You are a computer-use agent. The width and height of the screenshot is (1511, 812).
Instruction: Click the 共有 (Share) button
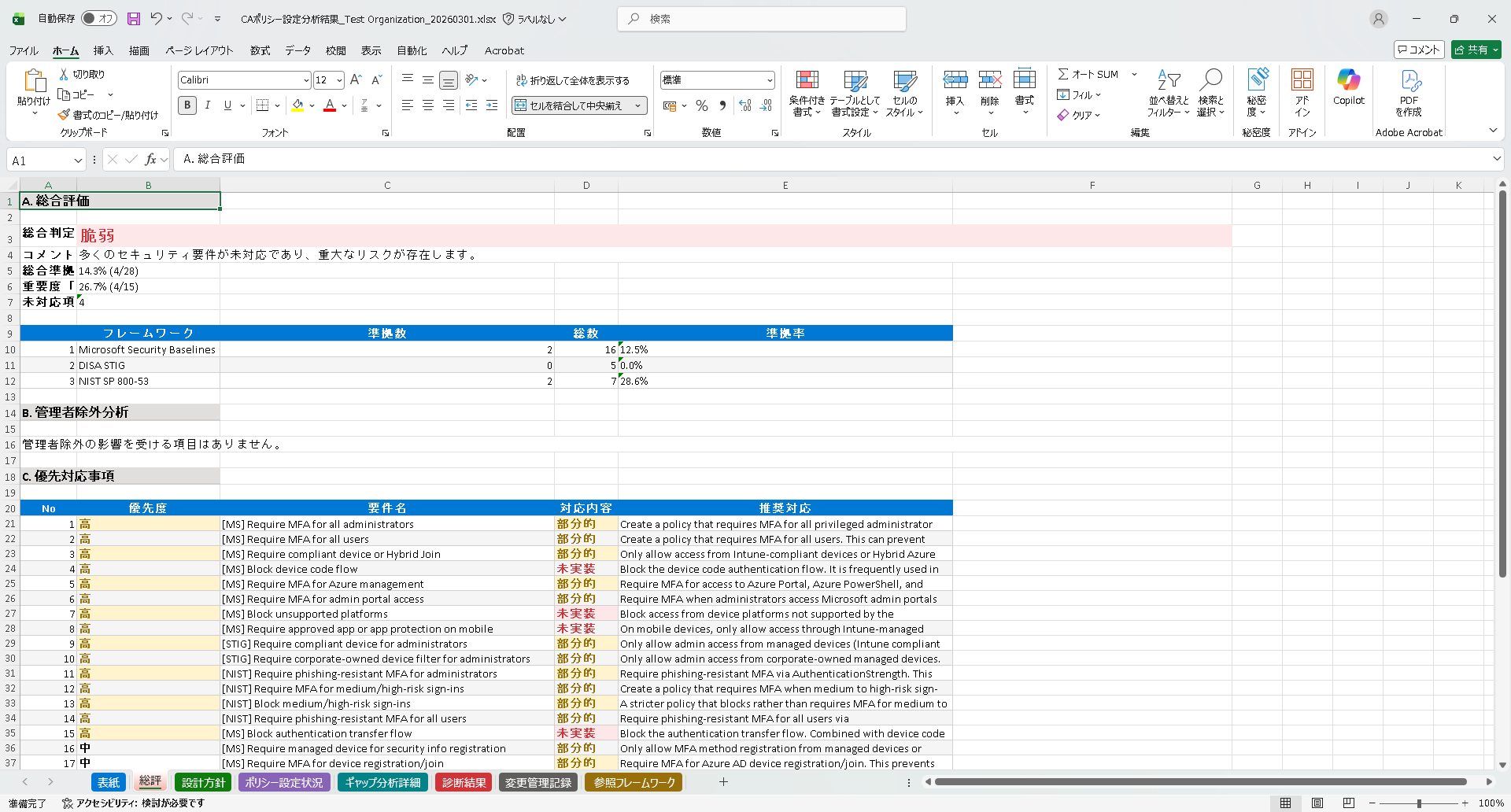[x=1475, y=50]
